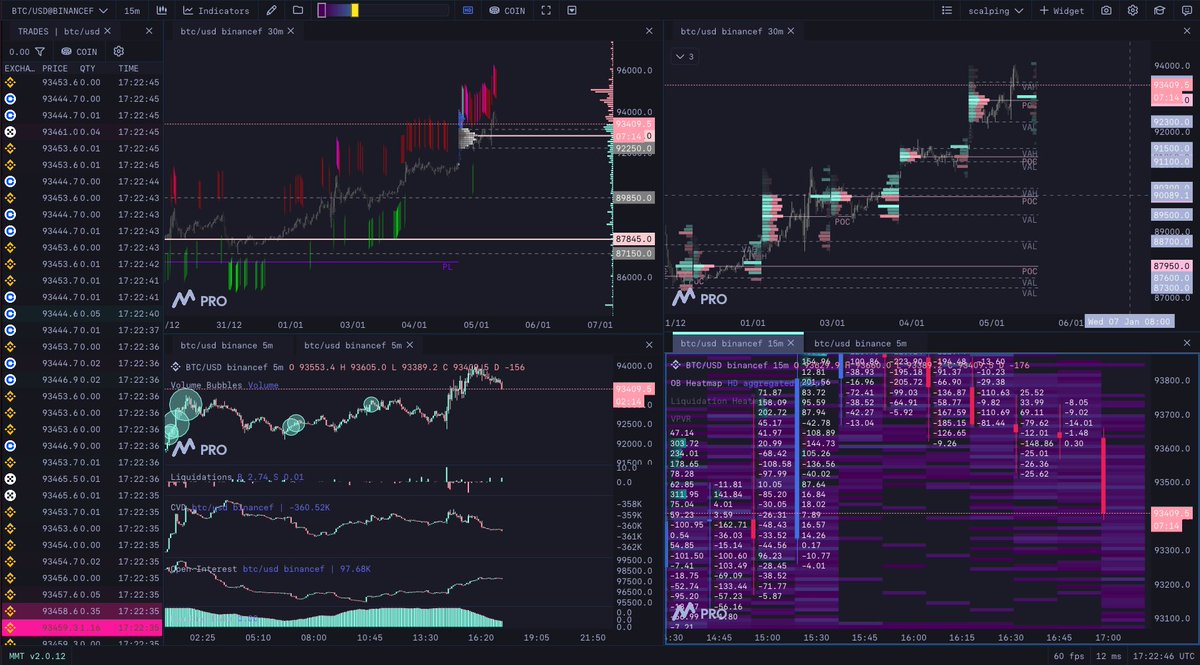Adjust the yellow heatmap slider handle
Screen dimensions: 1200x665
click(x=355, y=10)
